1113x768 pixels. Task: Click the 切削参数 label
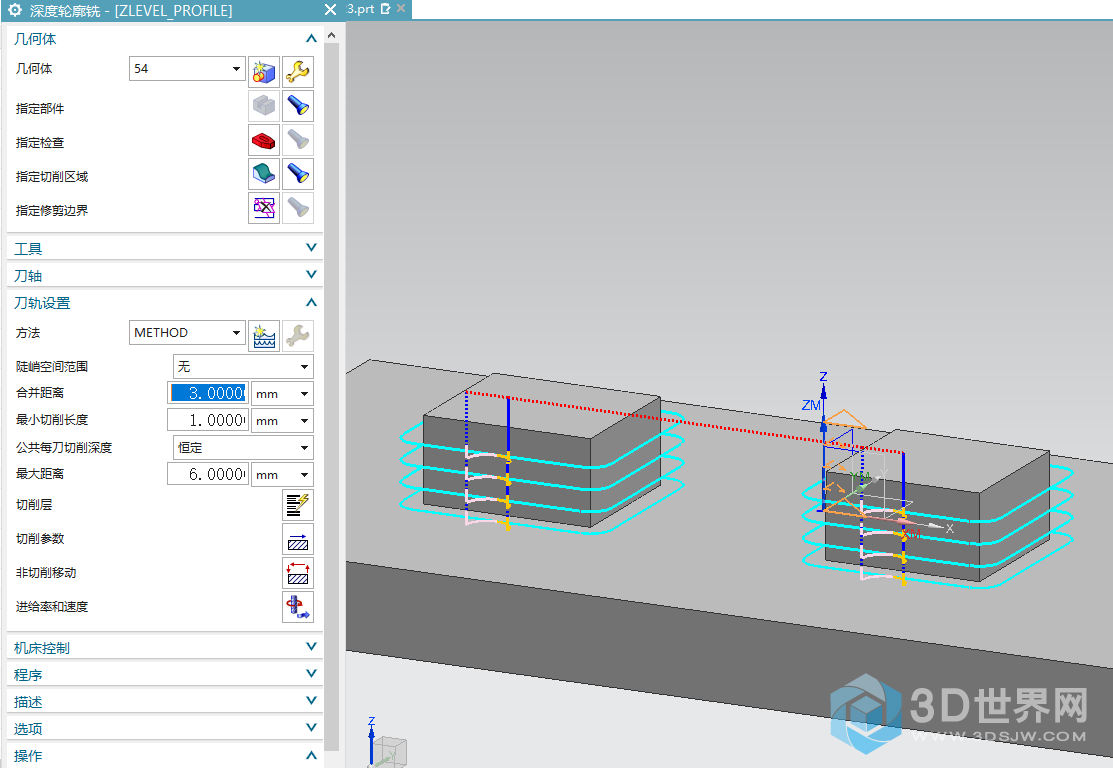(40, 539)
